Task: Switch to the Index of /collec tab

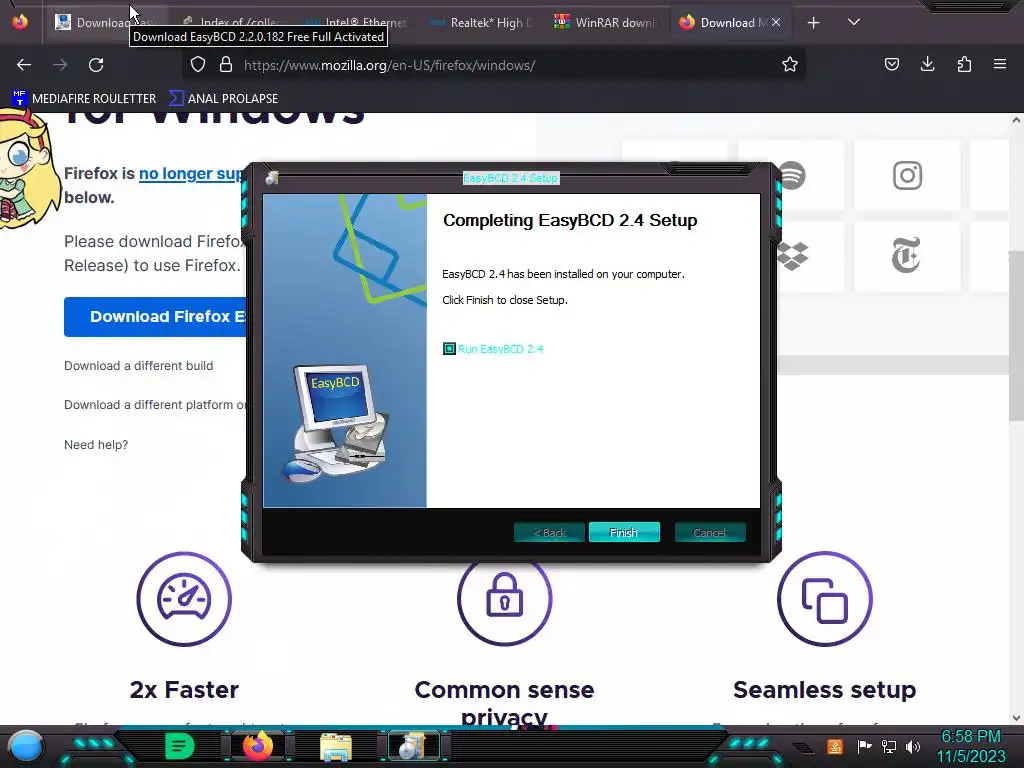Action: point(230,22)
